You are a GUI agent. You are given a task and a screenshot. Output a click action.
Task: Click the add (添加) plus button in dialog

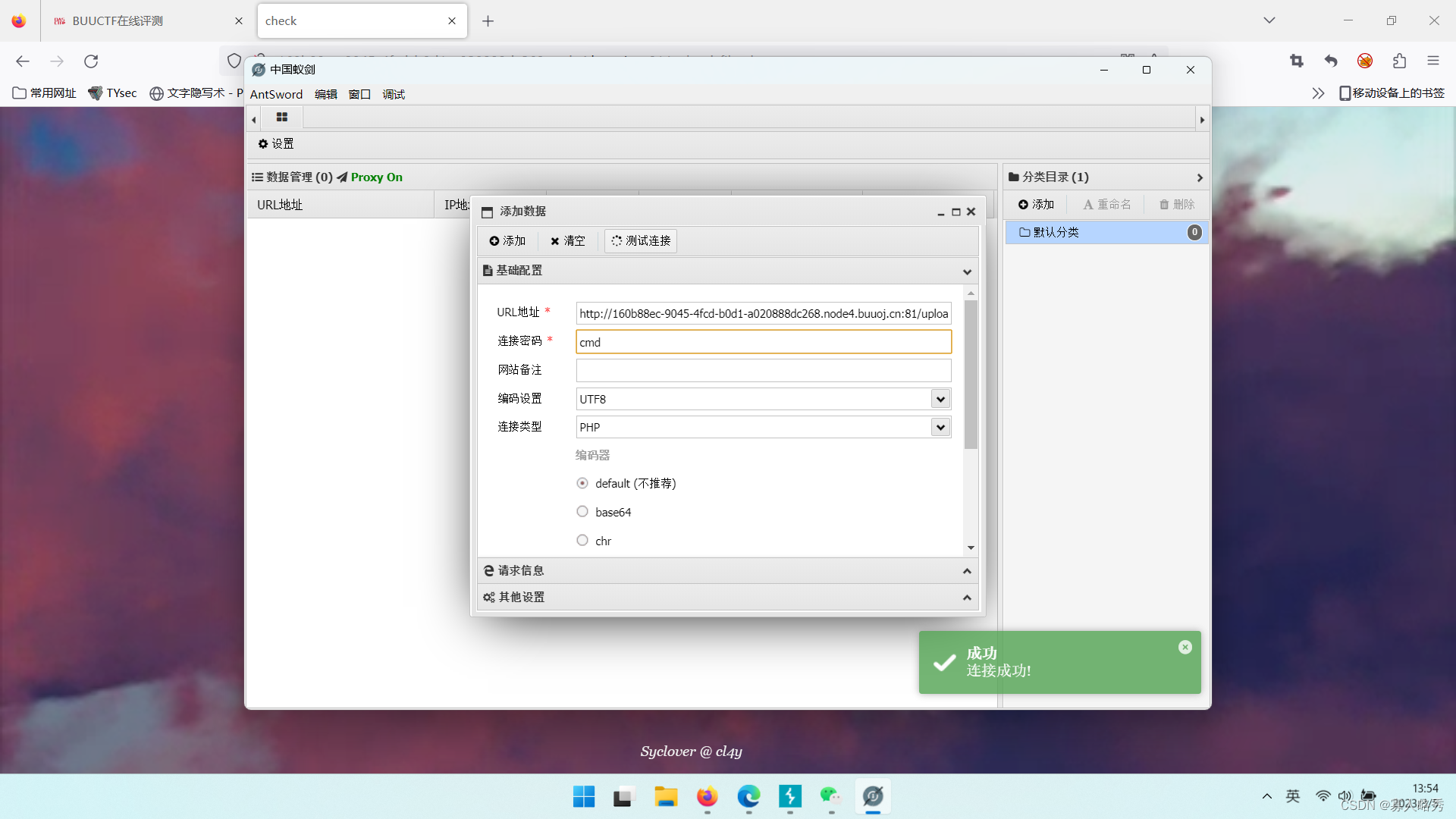pos(507,240)
